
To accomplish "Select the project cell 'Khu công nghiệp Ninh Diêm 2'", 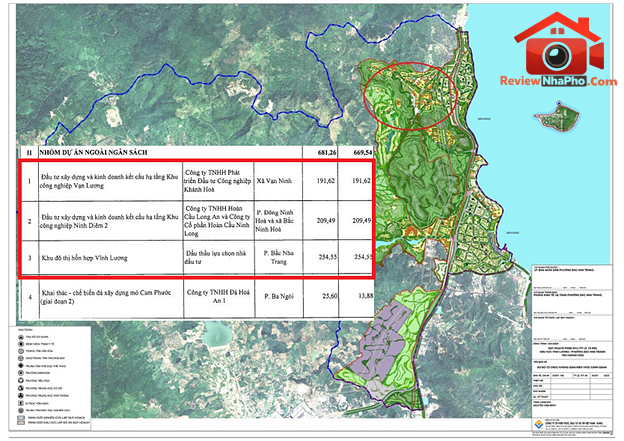I will (109, 221).
